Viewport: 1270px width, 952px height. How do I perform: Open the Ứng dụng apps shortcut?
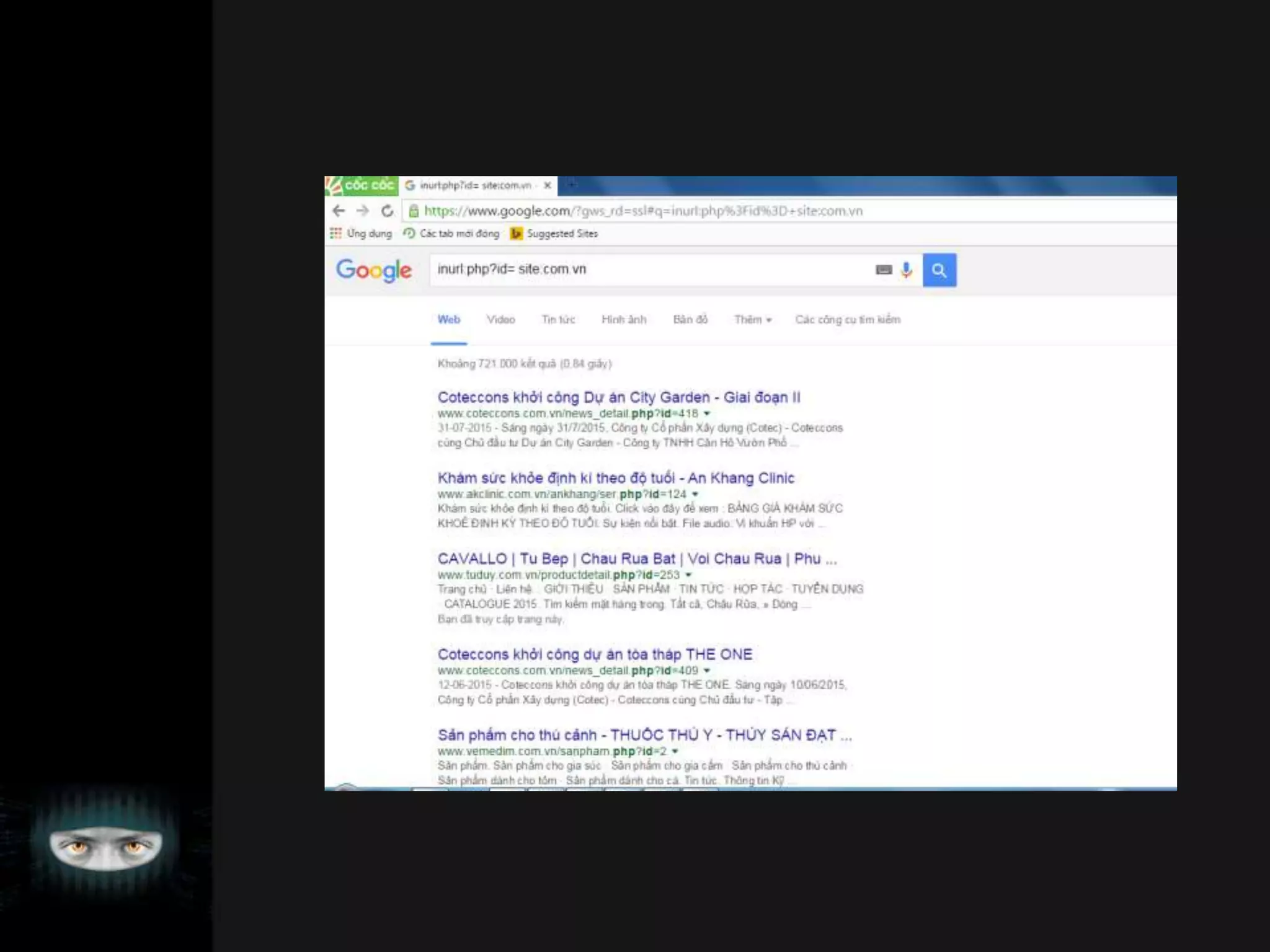coord(361,234)
